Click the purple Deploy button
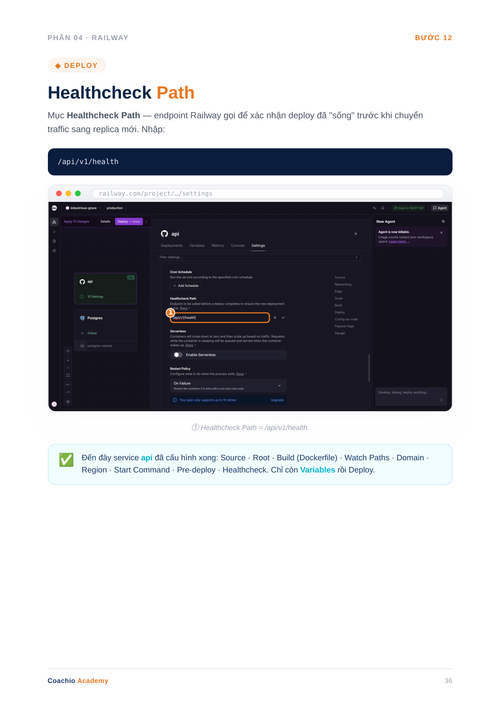 pyautogui.click(x=129, y=221)
